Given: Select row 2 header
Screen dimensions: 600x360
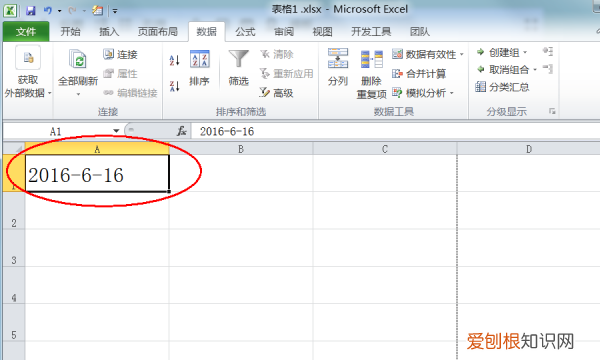Looking at the screenshot, I should 14,211.
